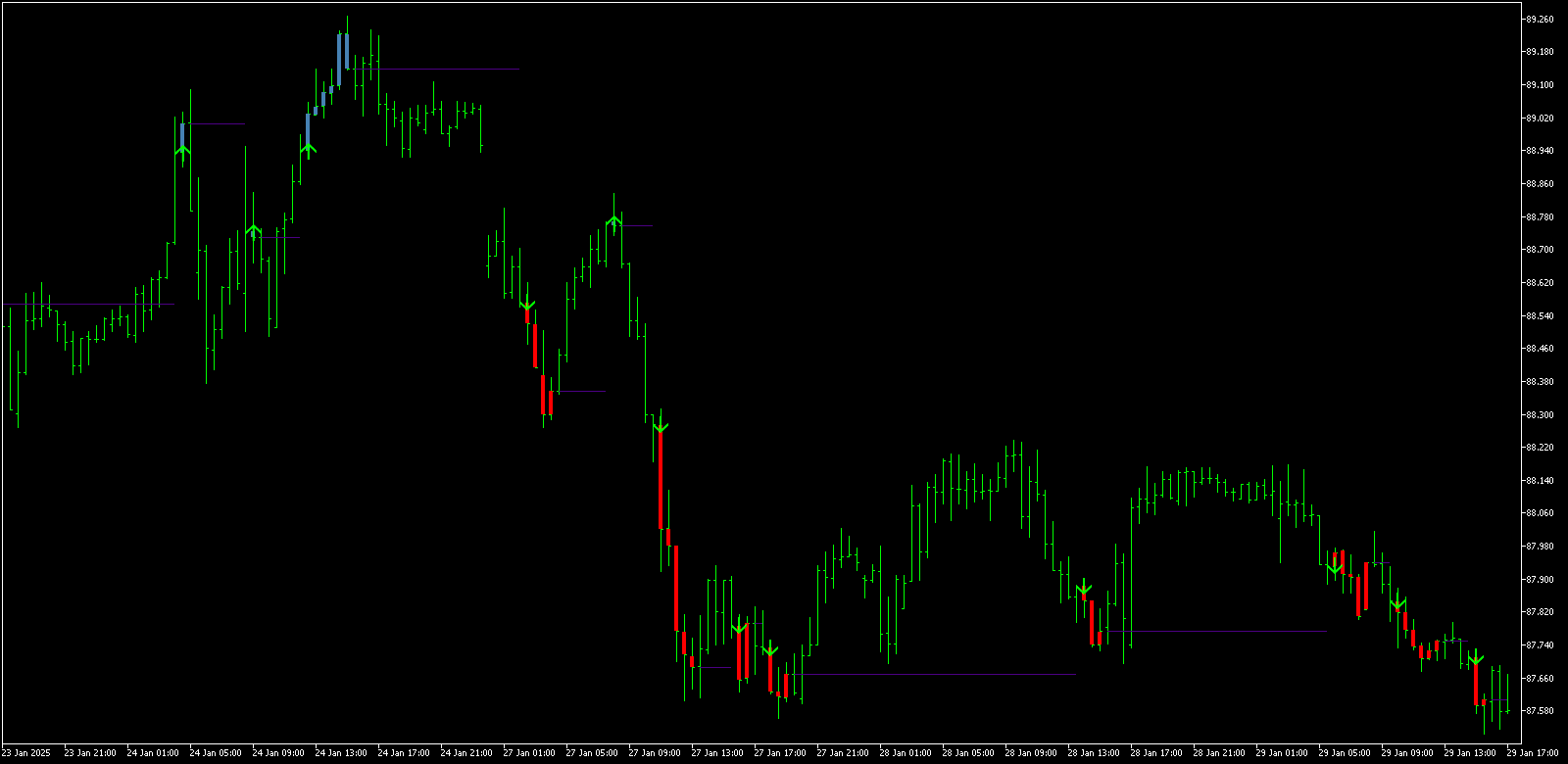Click price level 87.660
Screen dimensions: 1568x764
[x=1540, y=679]
